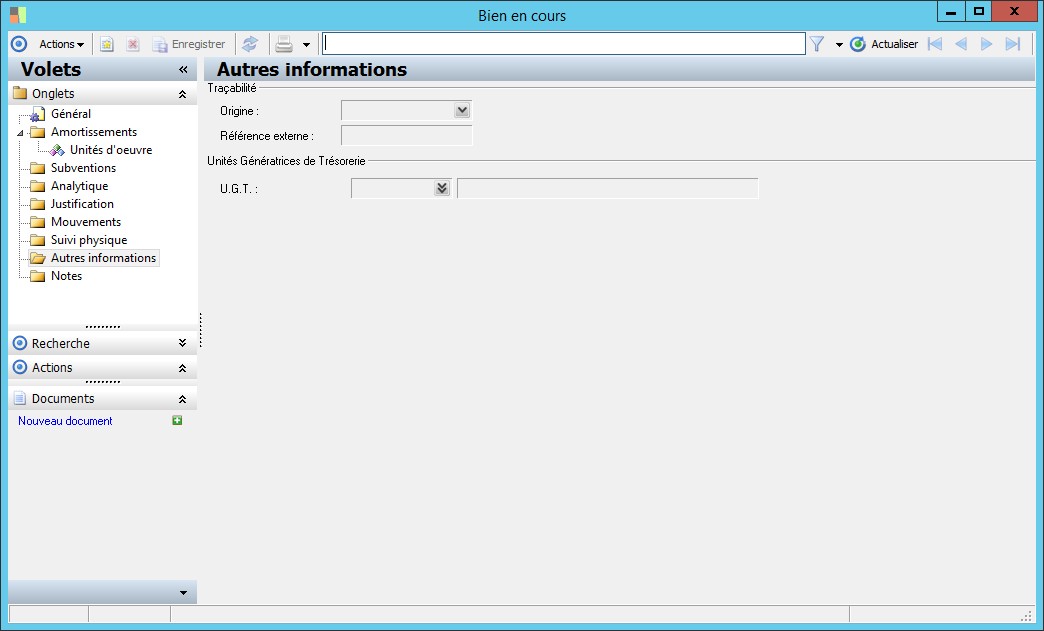Click the Unités d'oeuvre item icon

(57, 150)
